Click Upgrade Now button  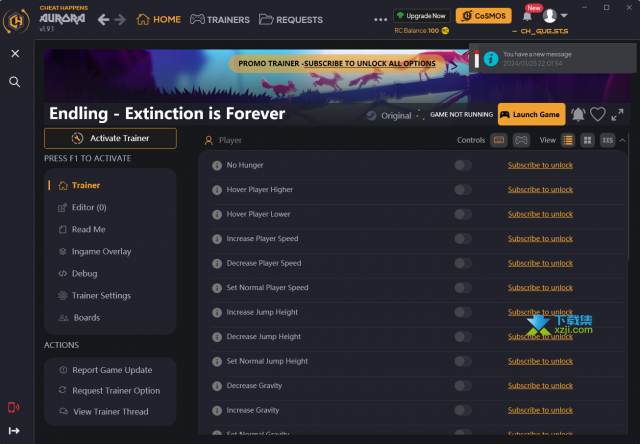[422, 16]
